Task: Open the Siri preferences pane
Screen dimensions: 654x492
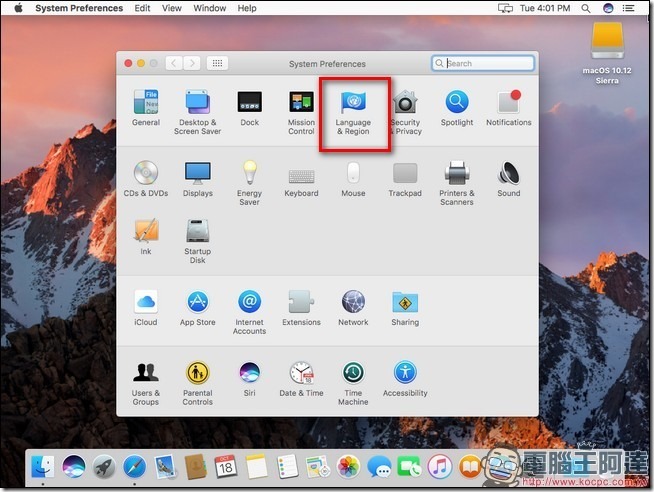Action: [x=249, y=379]
